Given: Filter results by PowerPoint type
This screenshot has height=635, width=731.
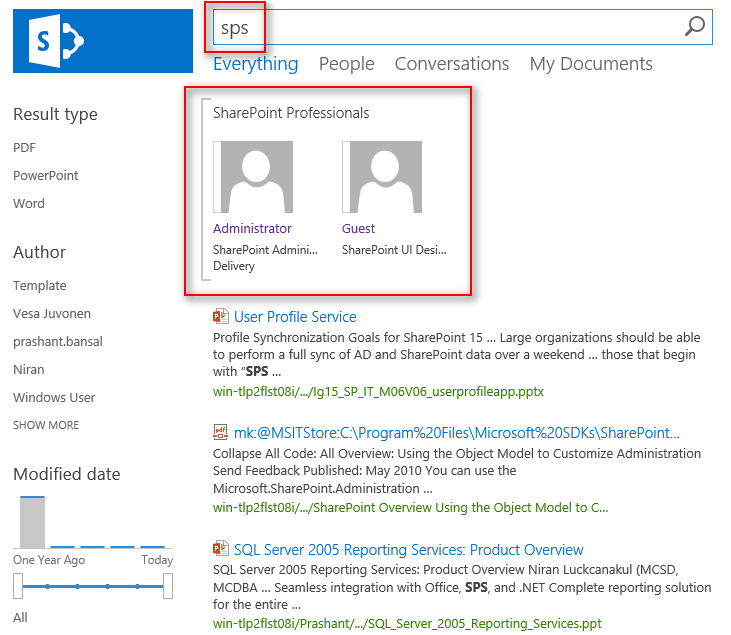Looking at the screenshot, I should [46, 176].
